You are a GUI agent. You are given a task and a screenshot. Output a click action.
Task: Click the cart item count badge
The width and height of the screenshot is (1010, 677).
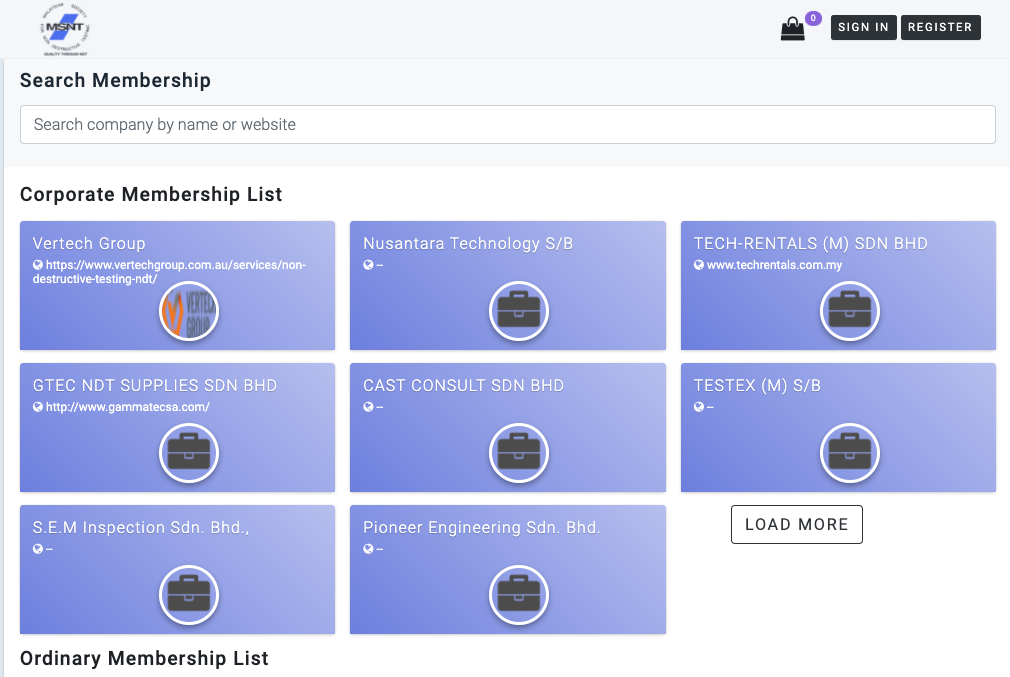tap(814, 18)
